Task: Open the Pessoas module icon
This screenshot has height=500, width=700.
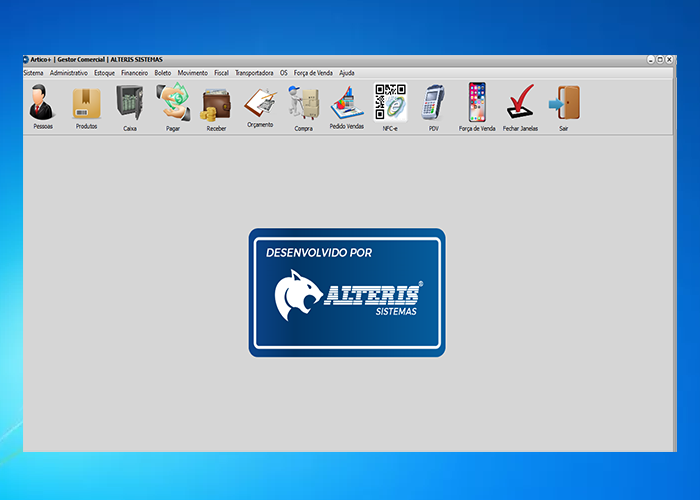Action: pyautogui.click(x=42, y=102)
